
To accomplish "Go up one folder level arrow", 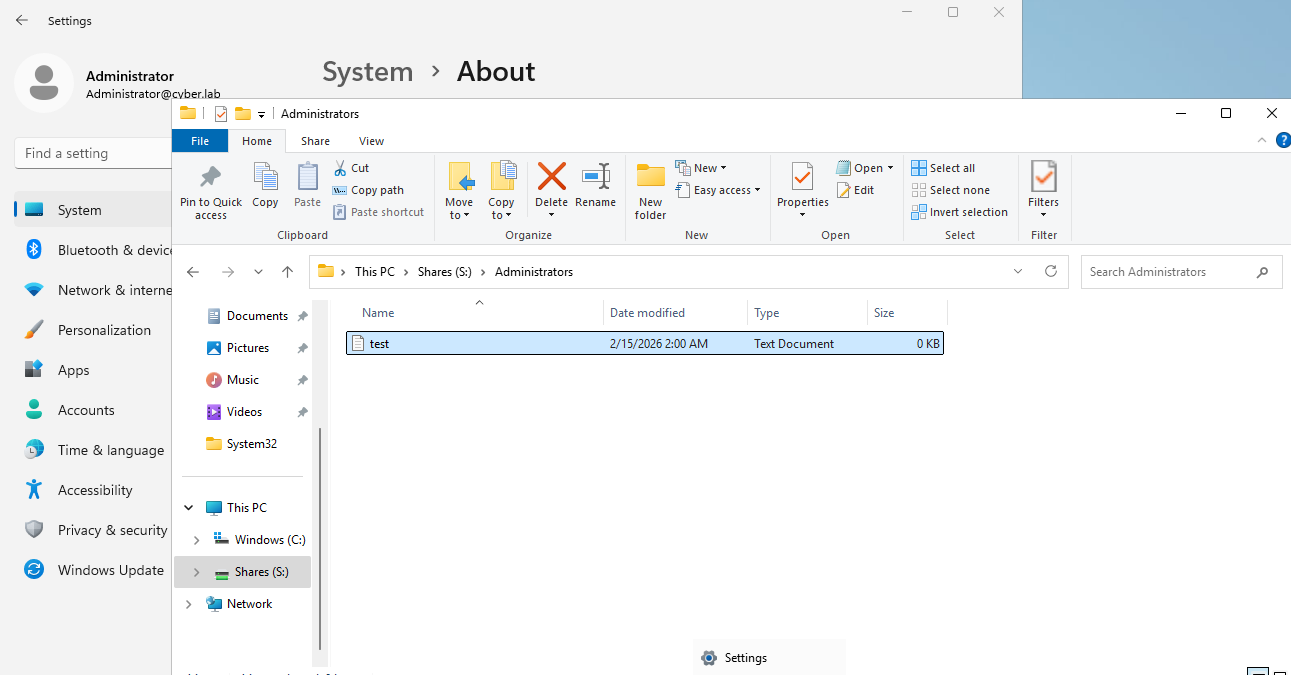I will (288, 272).
